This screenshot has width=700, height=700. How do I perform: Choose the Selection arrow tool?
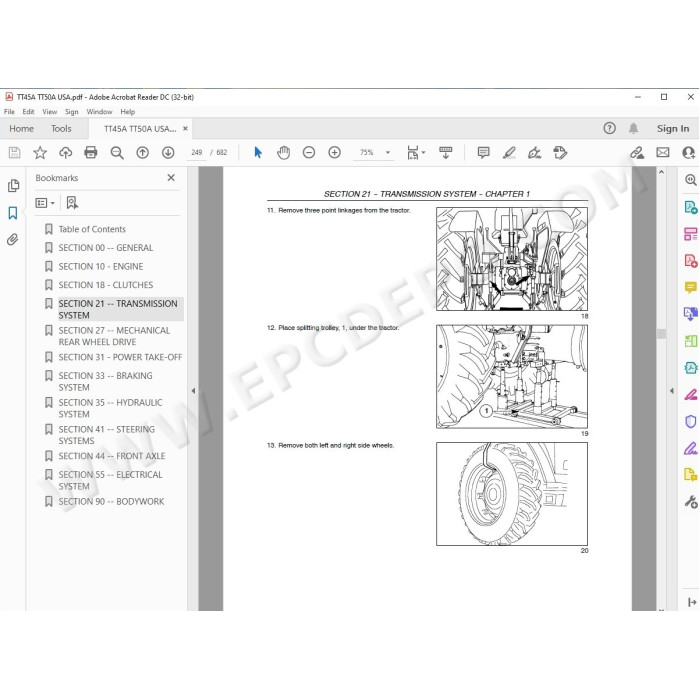258,153
